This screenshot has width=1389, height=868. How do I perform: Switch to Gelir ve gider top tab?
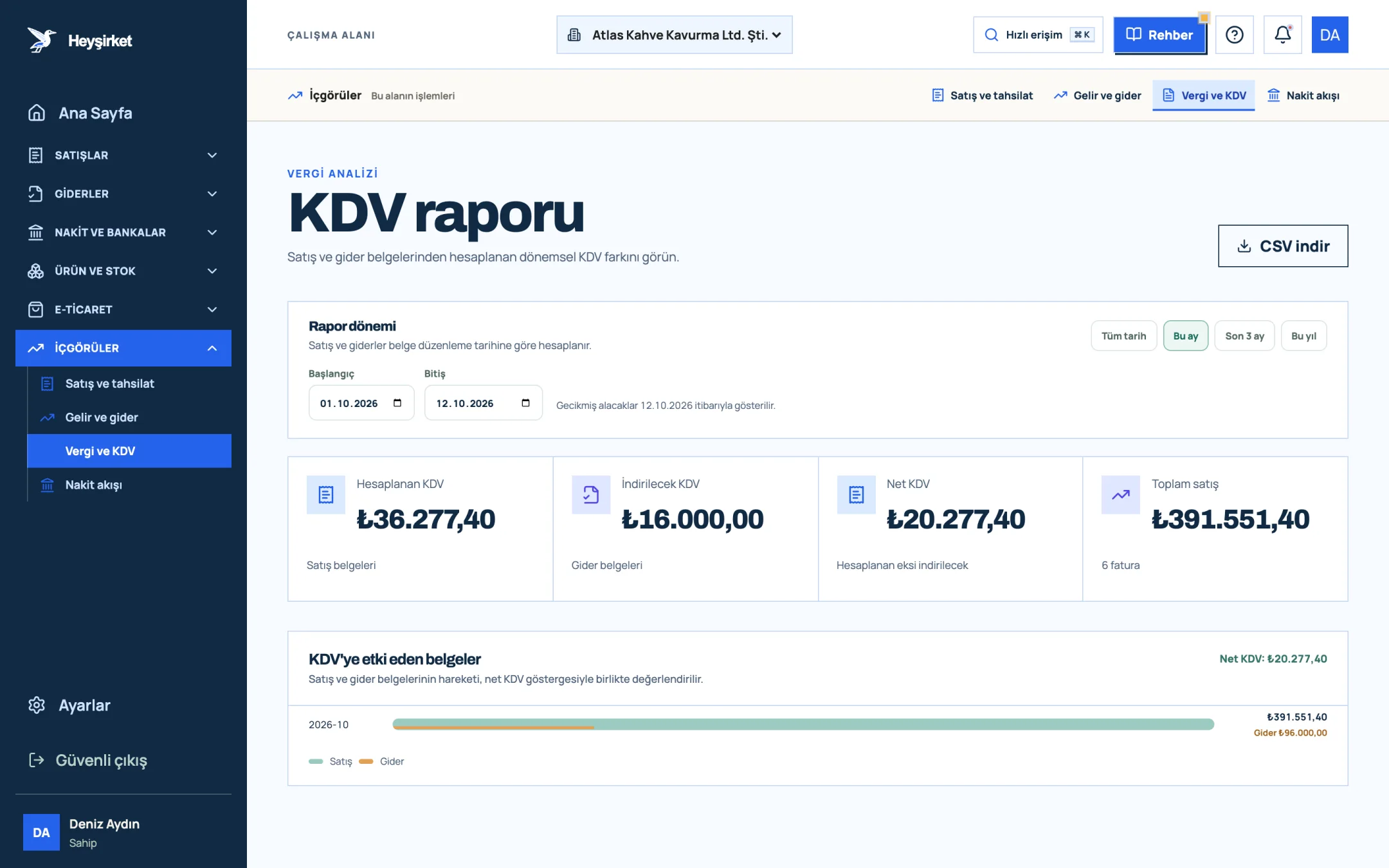tap(1097, 95)
